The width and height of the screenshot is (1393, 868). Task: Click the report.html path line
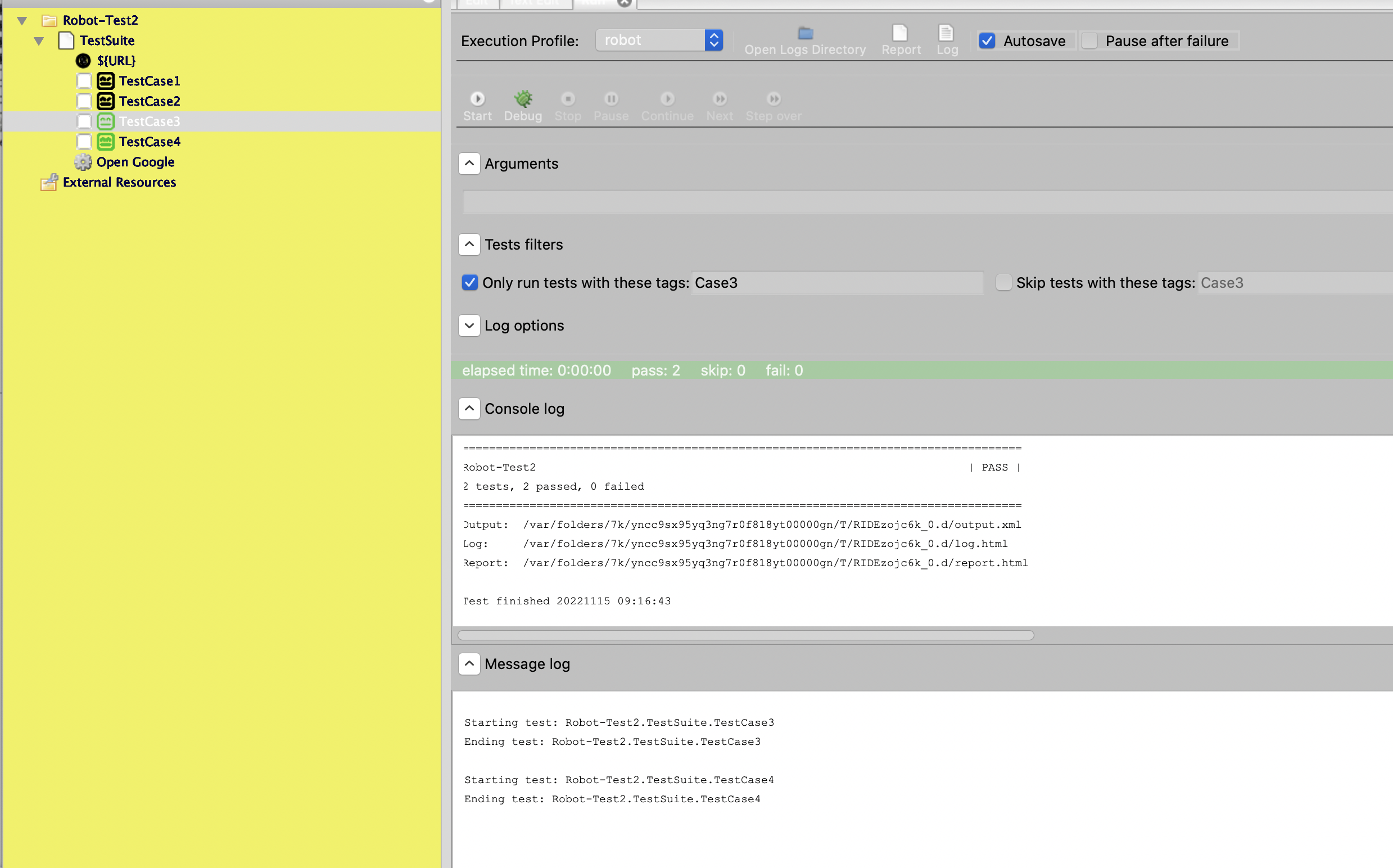(745, 563)
